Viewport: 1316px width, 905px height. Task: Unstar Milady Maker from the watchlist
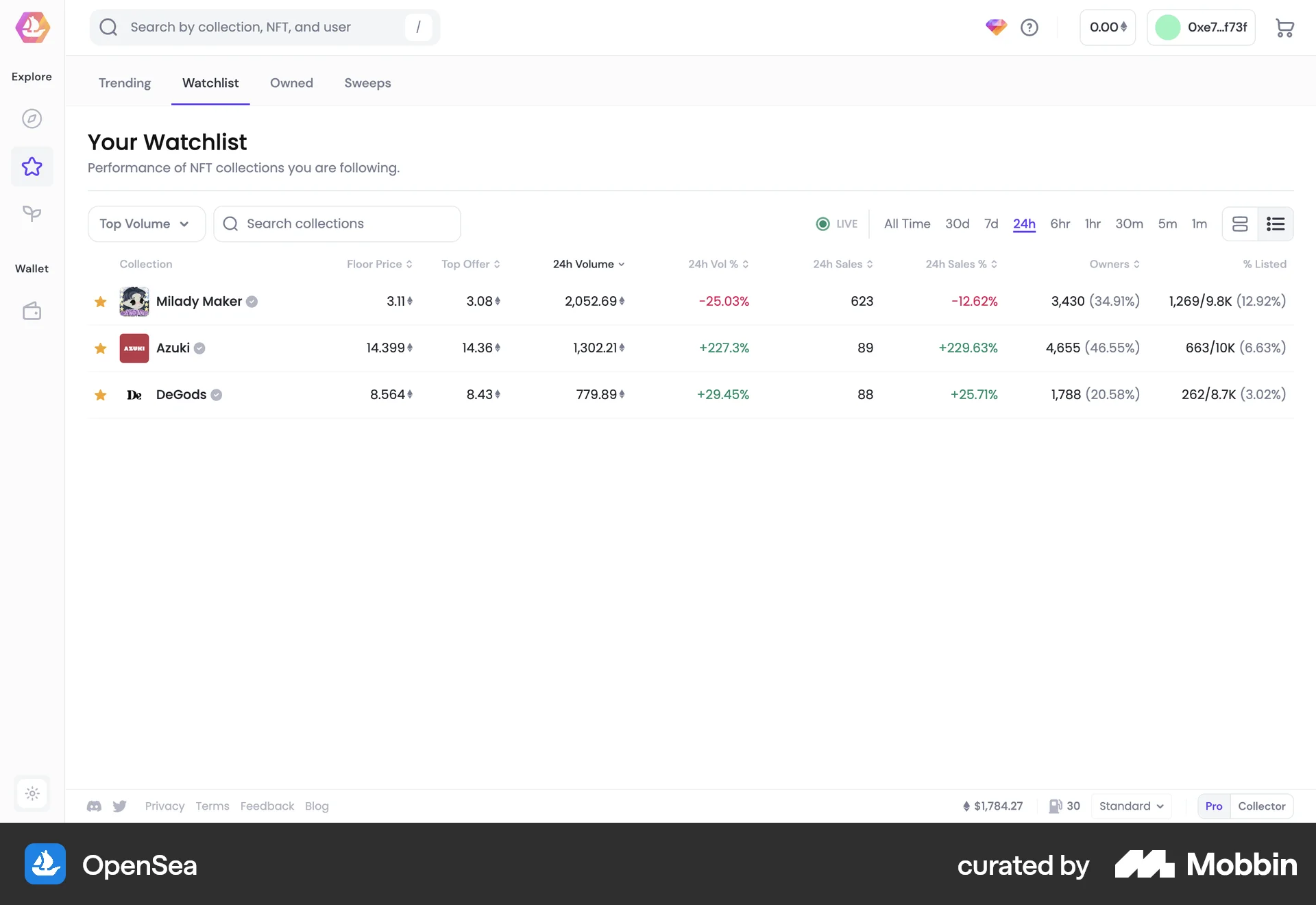(x=100, y=301)
